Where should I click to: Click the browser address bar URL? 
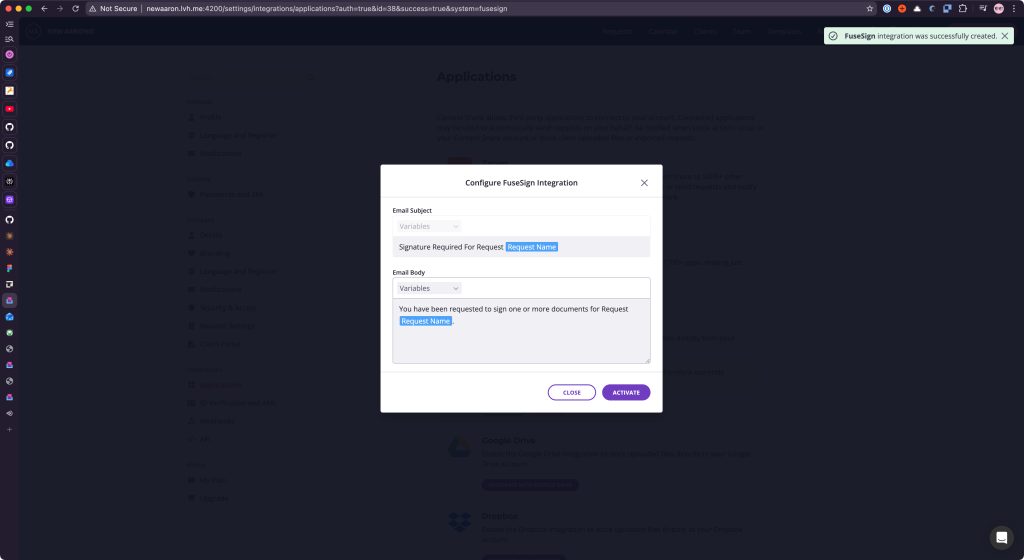tap(327, 8)
